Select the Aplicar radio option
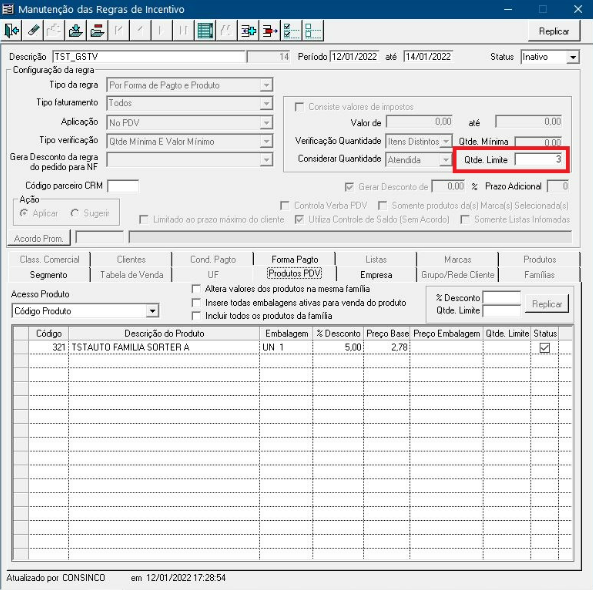This screenshot has width=593, height=590. pyautogui.click(x=24, y=213)
